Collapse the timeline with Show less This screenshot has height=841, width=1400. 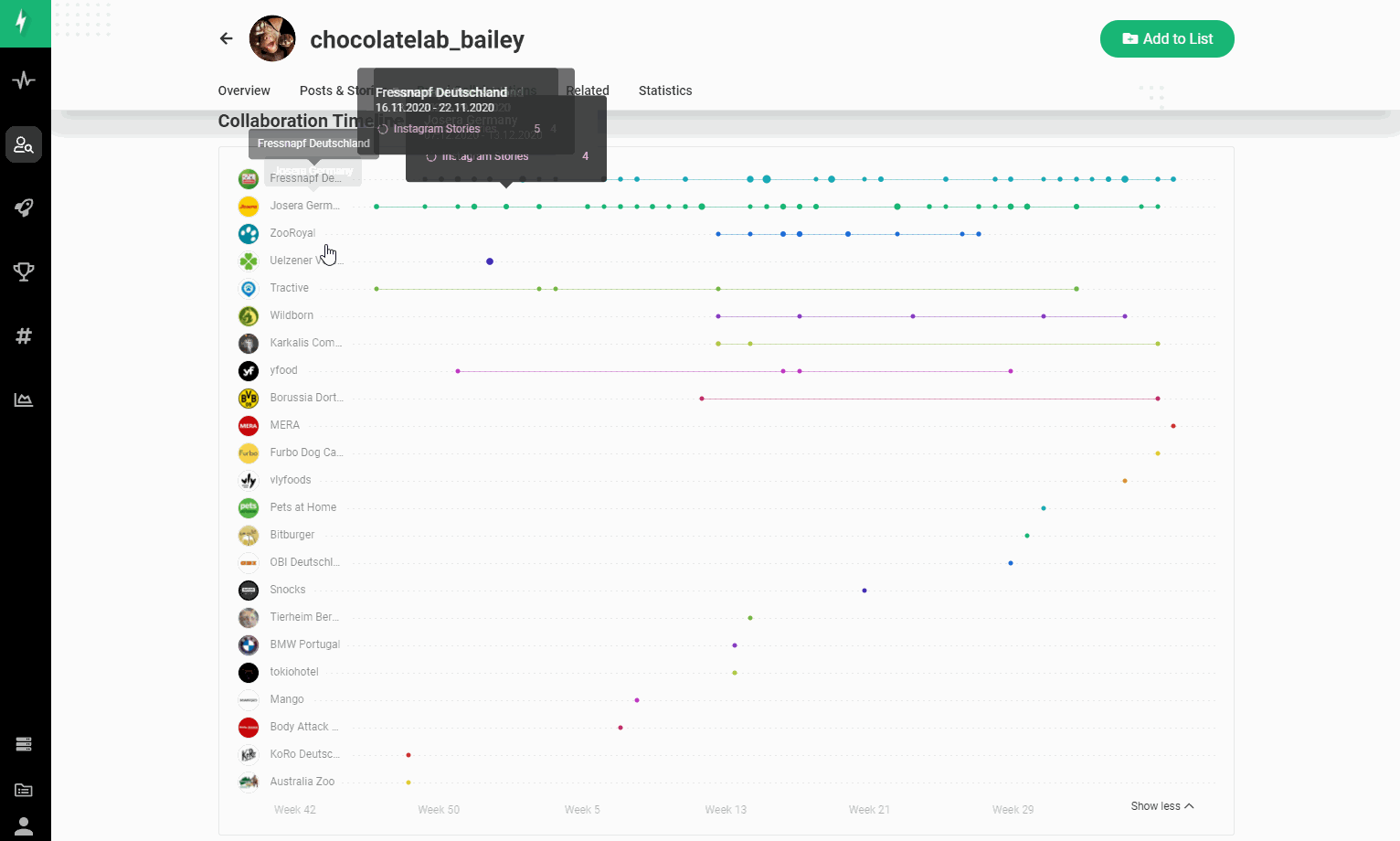1161,806
